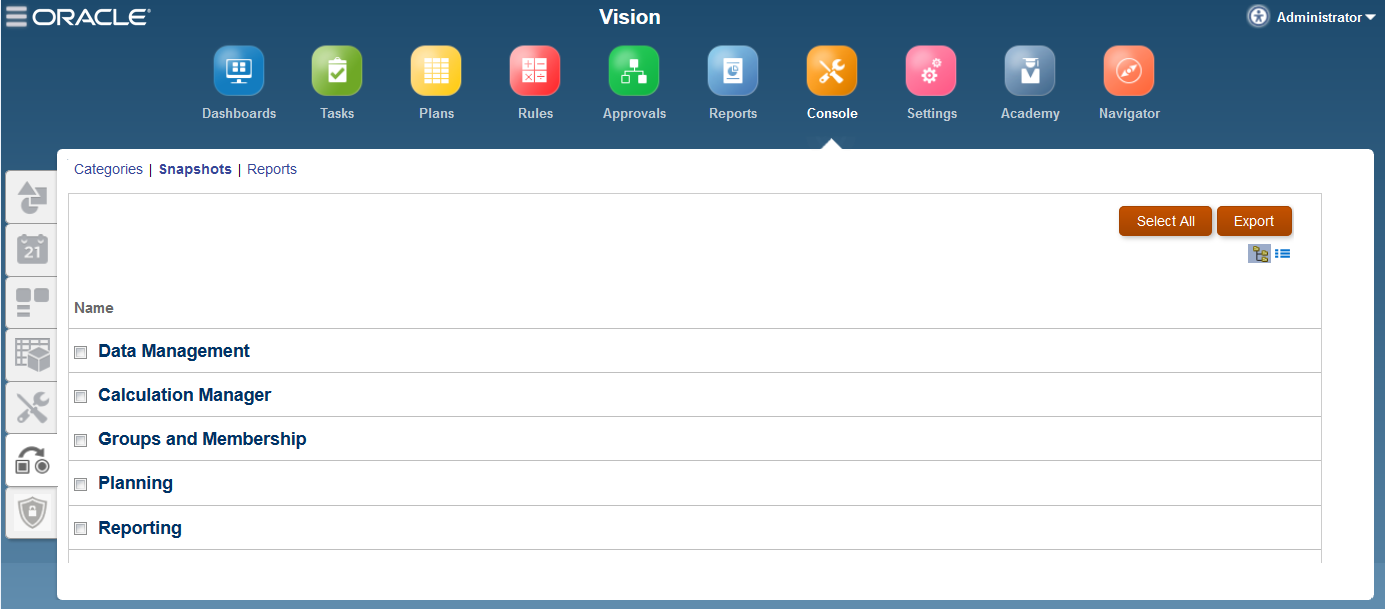
Task: Click the Select All button
Action: tap(1165, 221)
